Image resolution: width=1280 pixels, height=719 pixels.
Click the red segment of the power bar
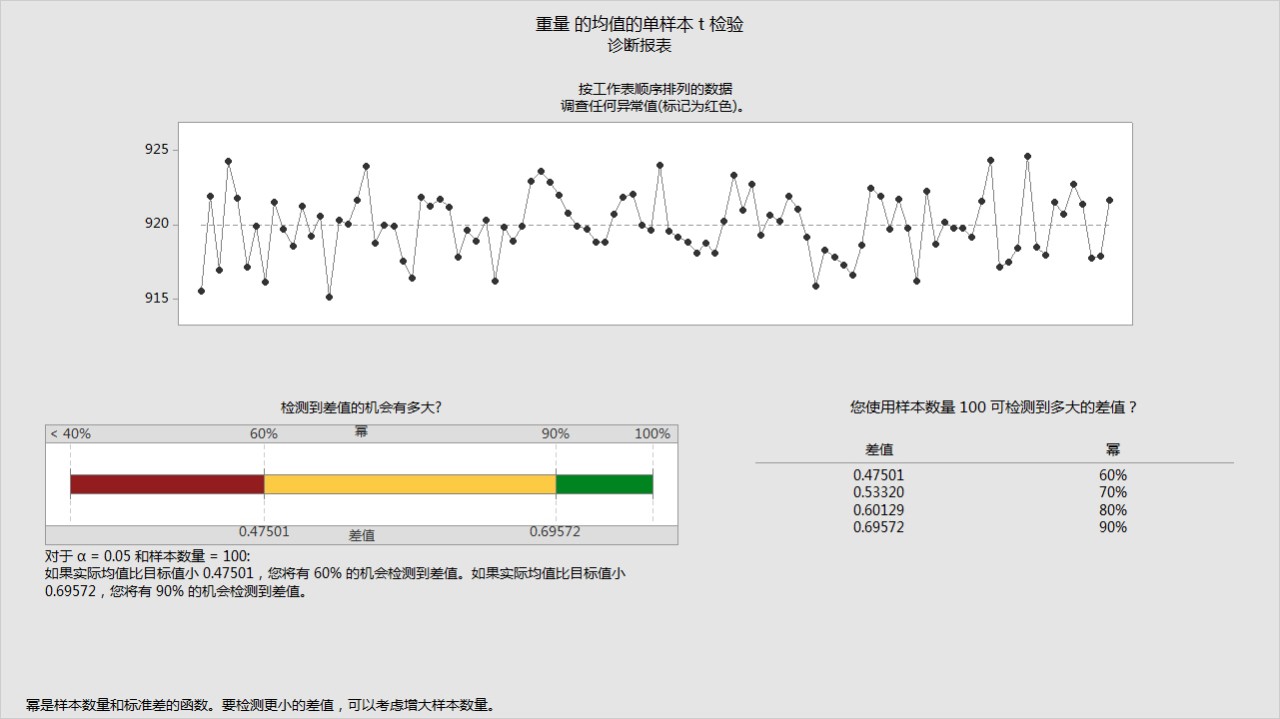tap(167, 484)
